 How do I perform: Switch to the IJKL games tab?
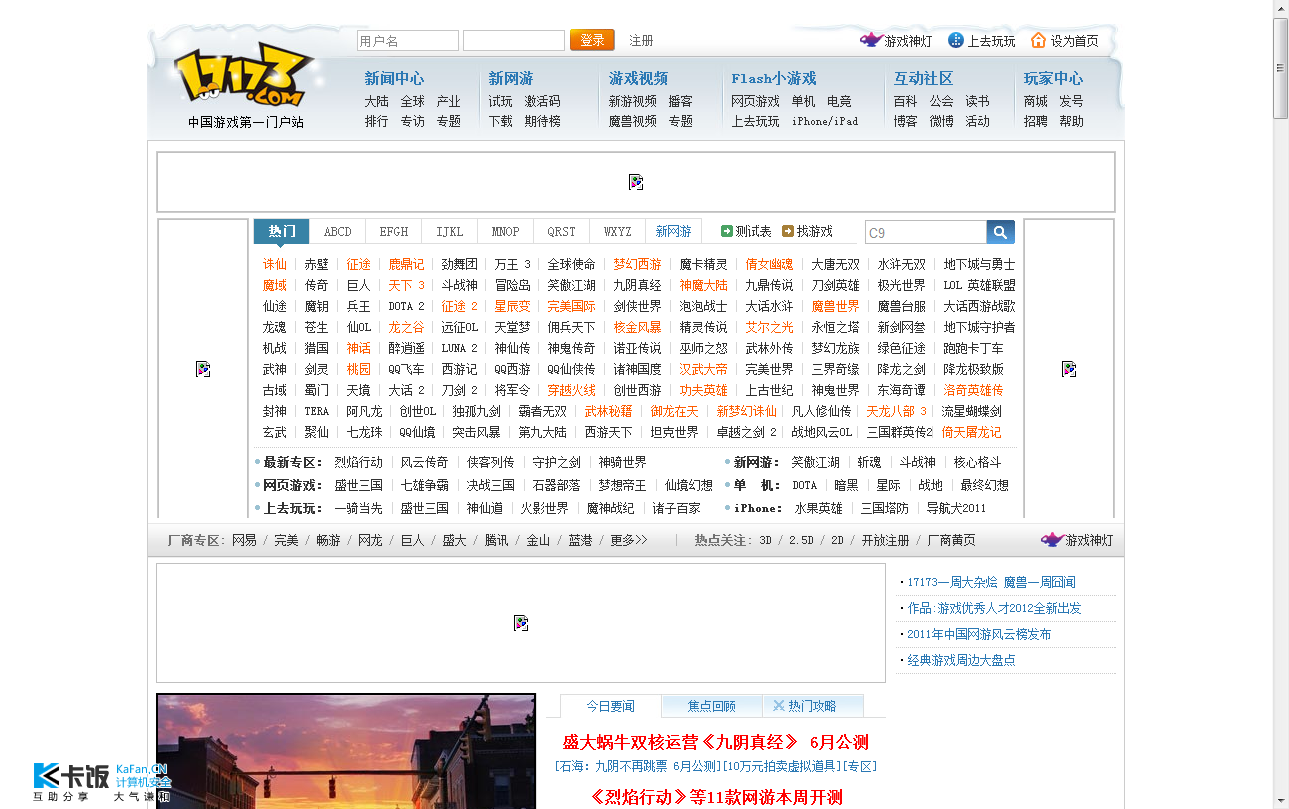[x=450, y=231]
